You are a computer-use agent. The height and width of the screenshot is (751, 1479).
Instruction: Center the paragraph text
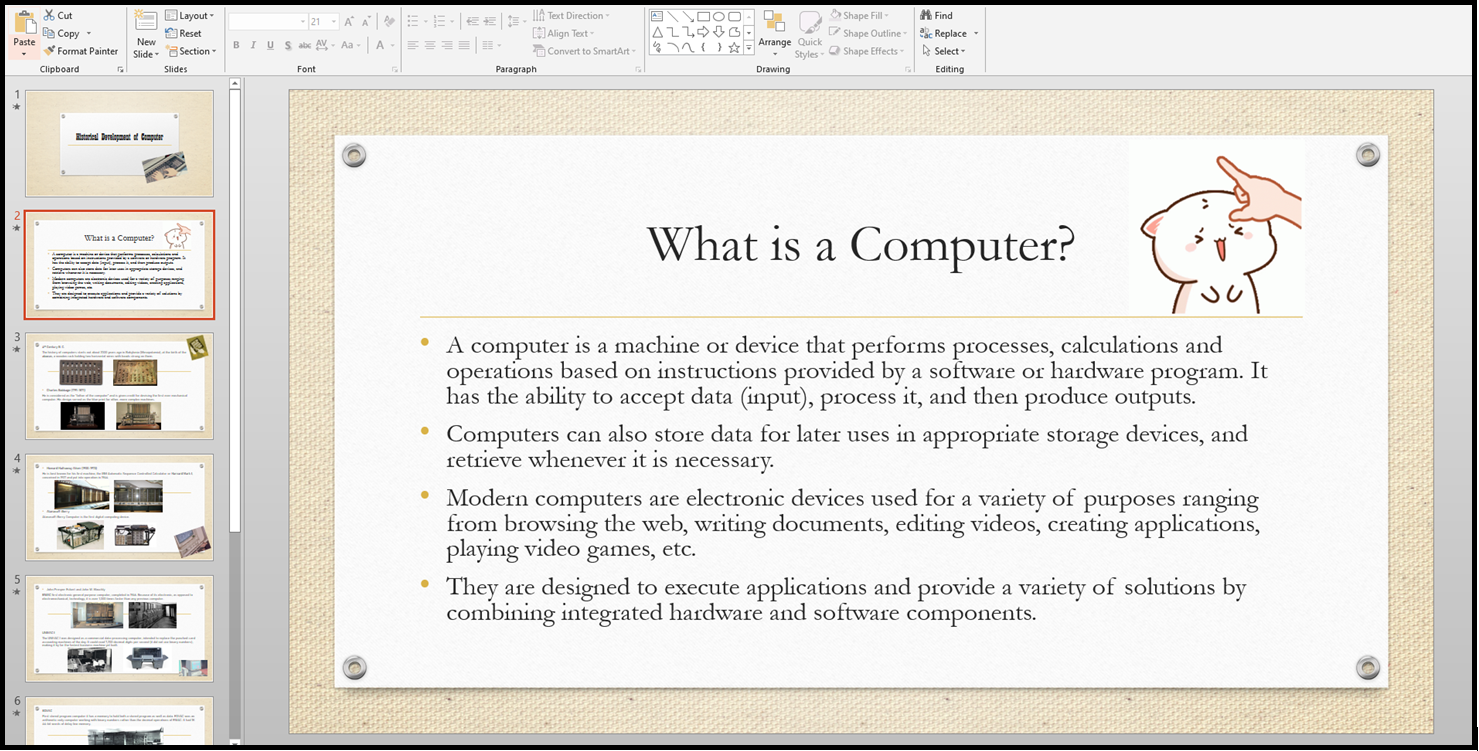(x=429, y=45)
